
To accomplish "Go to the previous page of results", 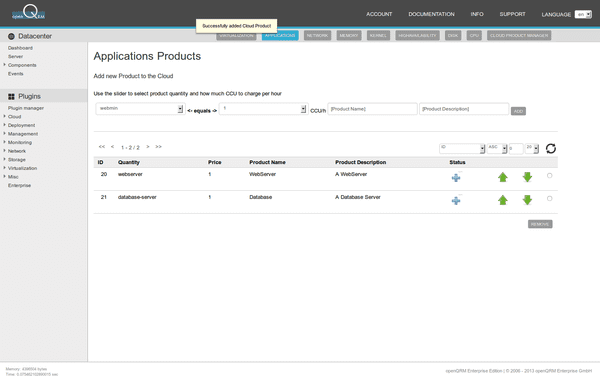I will (112, 147).
